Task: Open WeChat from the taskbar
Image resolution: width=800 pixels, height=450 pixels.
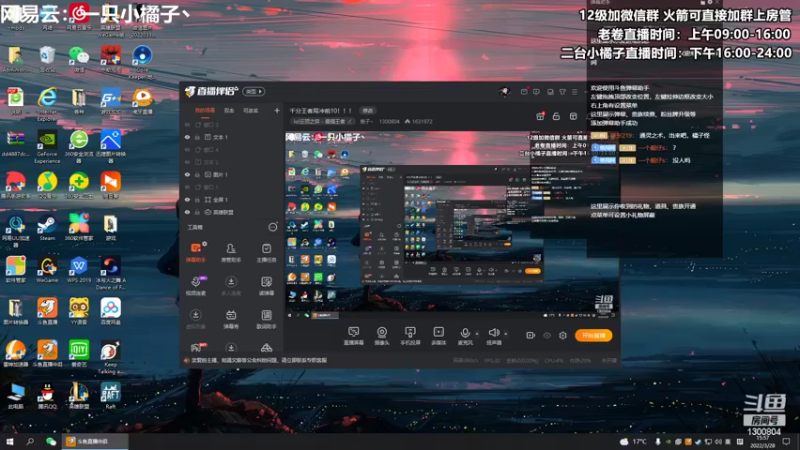Action: pyautogui.click(x=51, y=441)
